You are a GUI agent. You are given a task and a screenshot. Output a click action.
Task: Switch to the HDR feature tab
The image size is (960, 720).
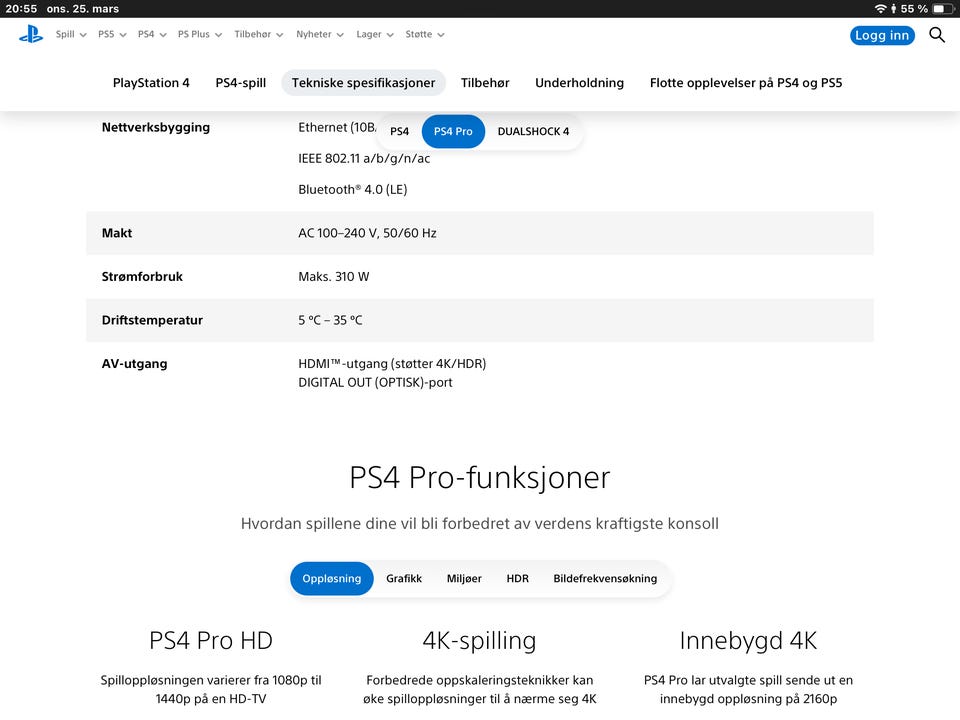[517, 579]
